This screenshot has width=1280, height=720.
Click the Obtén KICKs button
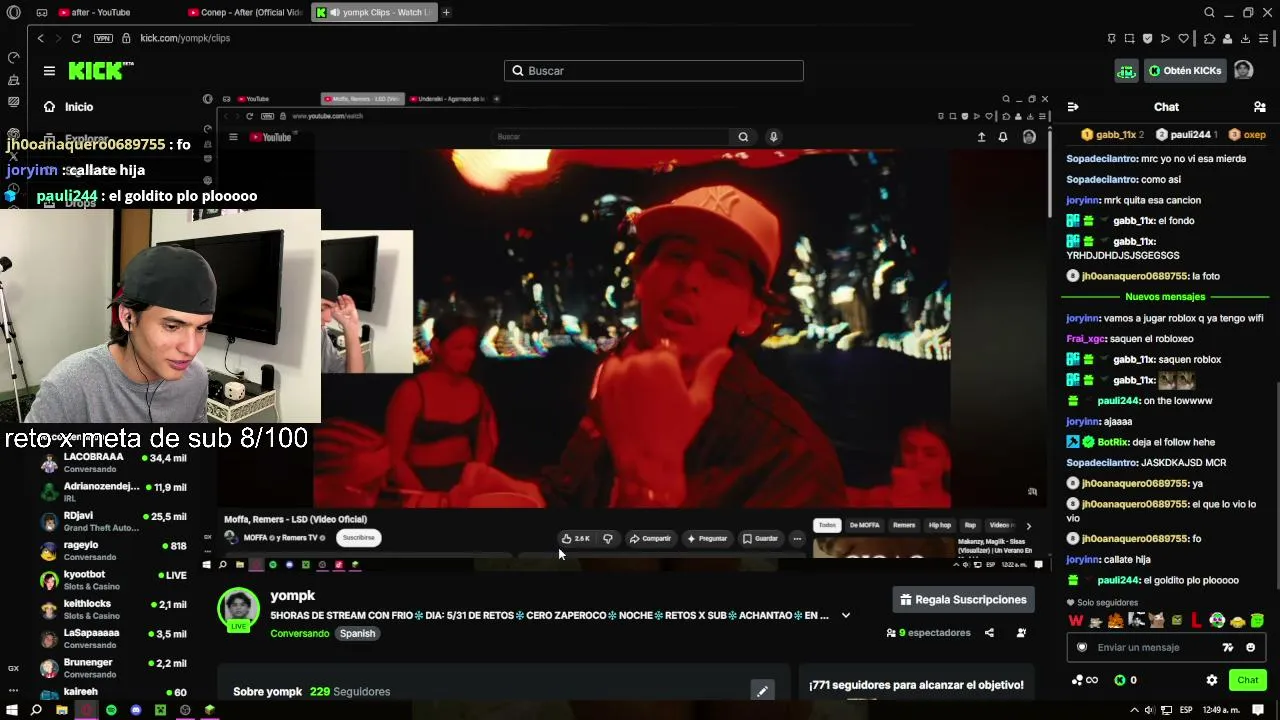(x=1186, y=71)
